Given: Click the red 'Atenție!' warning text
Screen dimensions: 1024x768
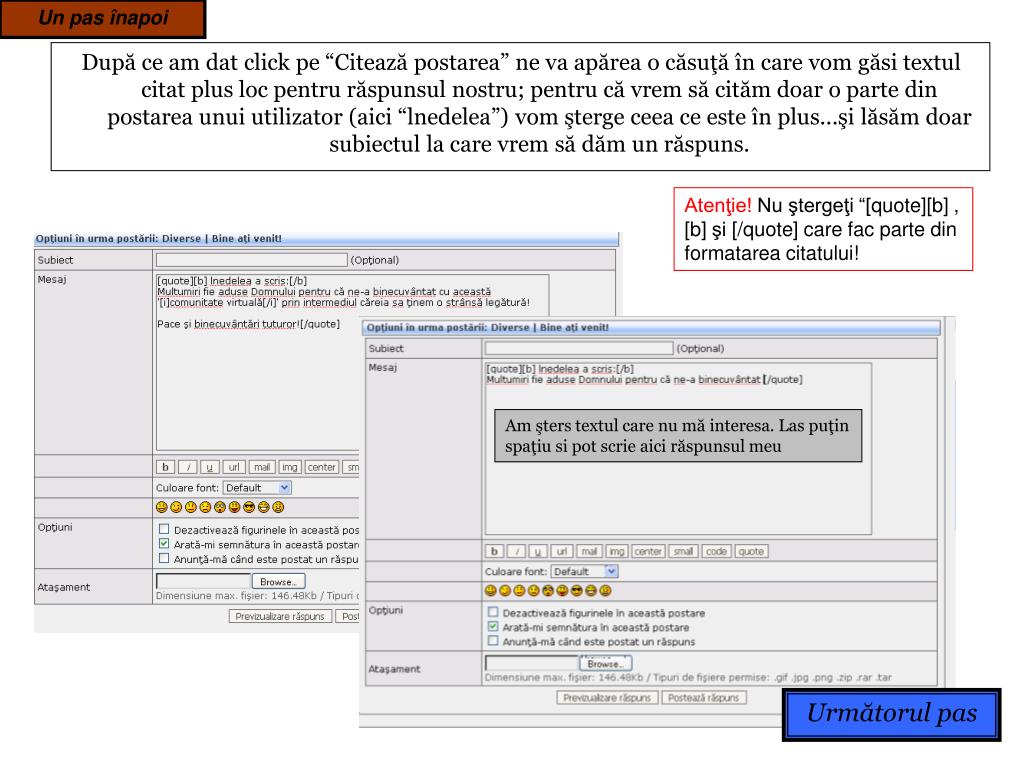Looking at the screenshot, I should pos(718,206).
